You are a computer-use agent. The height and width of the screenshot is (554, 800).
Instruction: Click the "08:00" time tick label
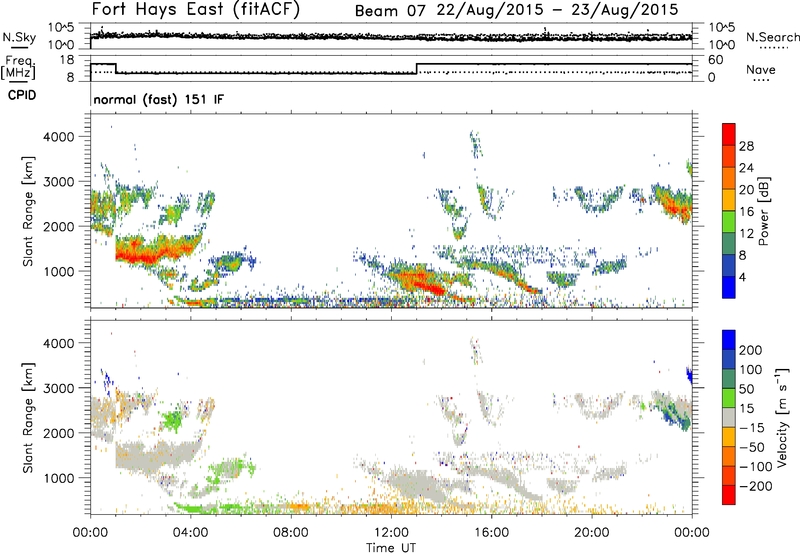[291, 533]
